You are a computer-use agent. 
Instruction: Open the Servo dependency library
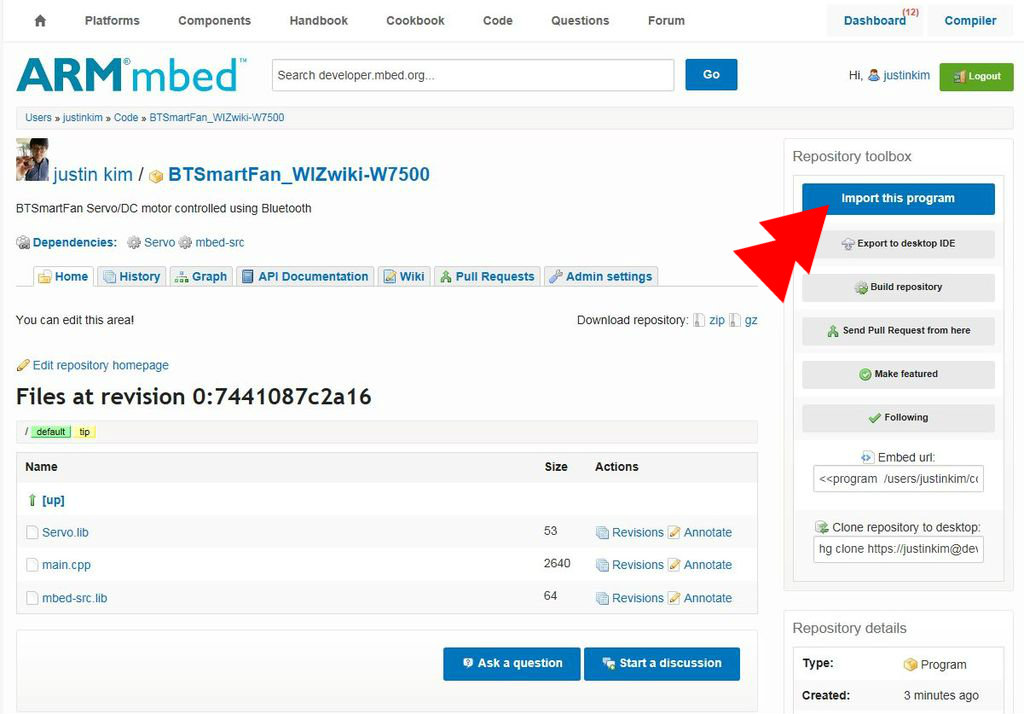click(159, 242)
